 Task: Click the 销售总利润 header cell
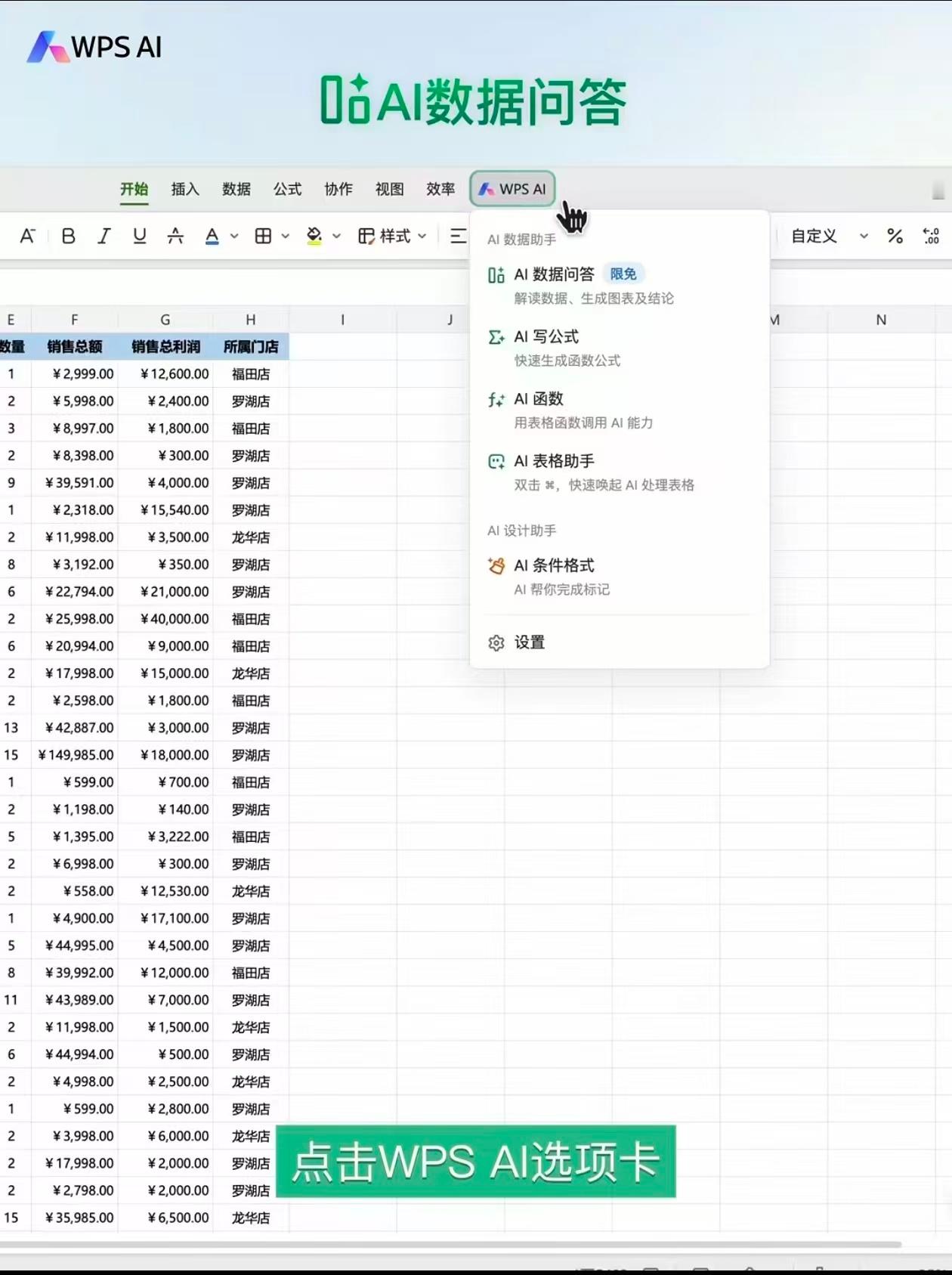pos(165,347)
